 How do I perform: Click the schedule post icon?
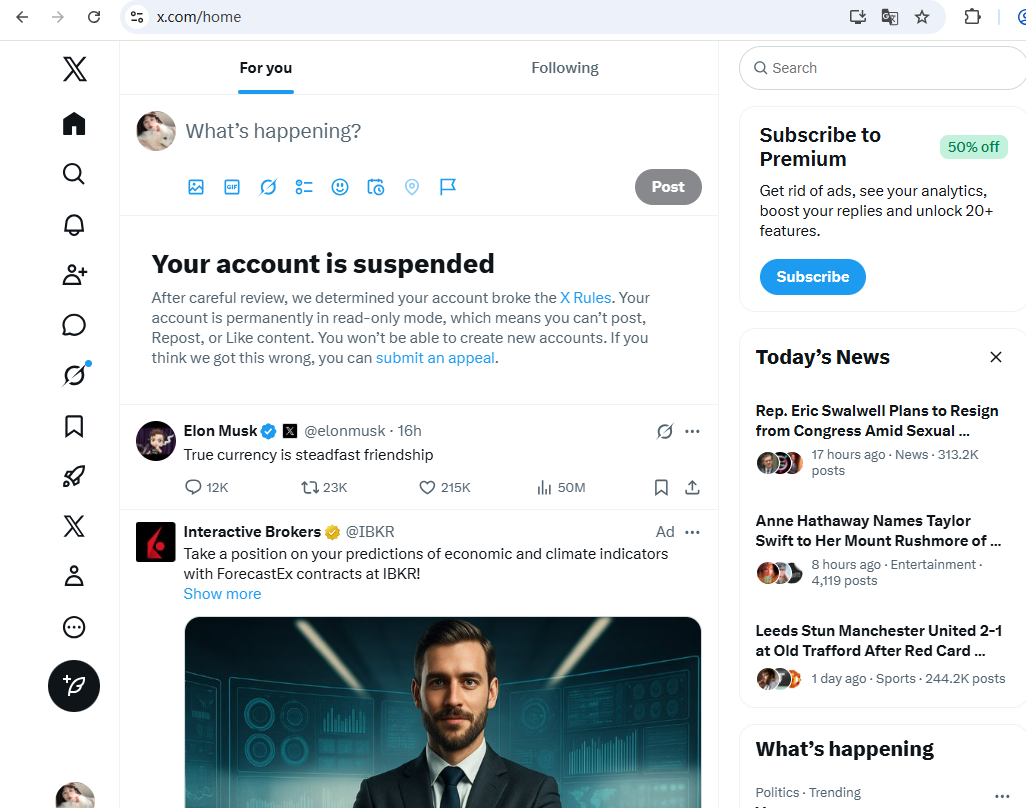(x=376, y=187)
